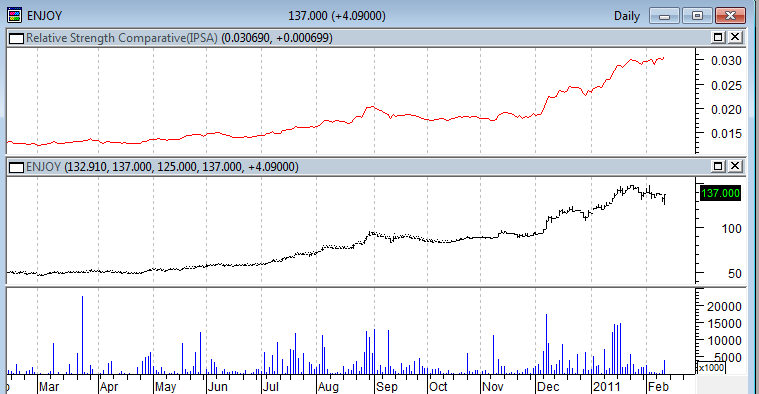Close the Relative Strength Comparative pane
The image size is (759, 394).
(x=735, y=37)
